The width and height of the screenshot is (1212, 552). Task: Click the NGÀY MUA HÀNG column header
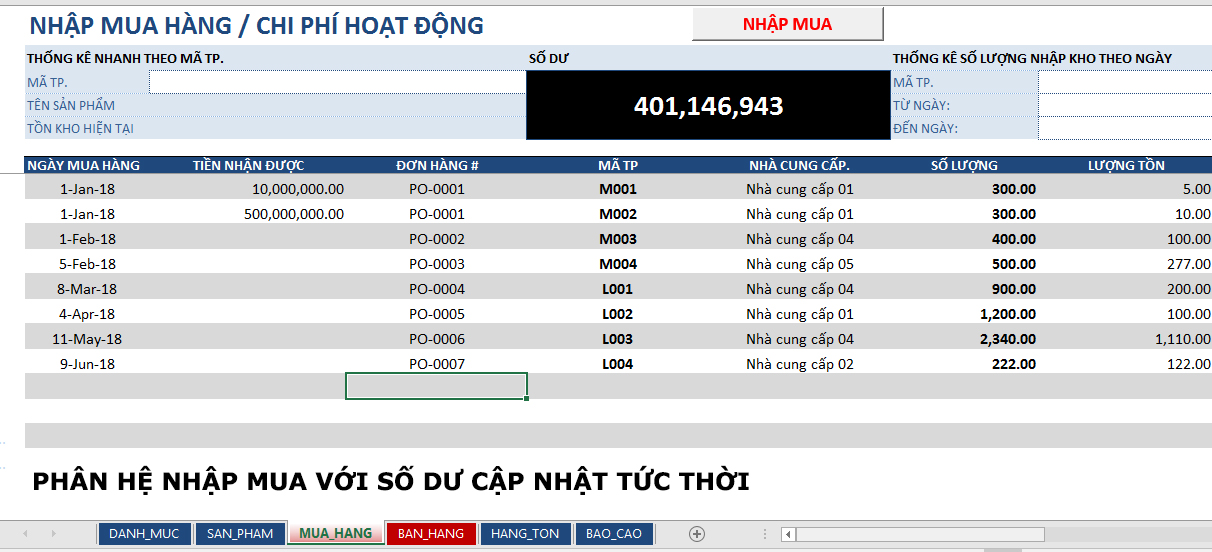pyautogui.click(x=84, y=165)
